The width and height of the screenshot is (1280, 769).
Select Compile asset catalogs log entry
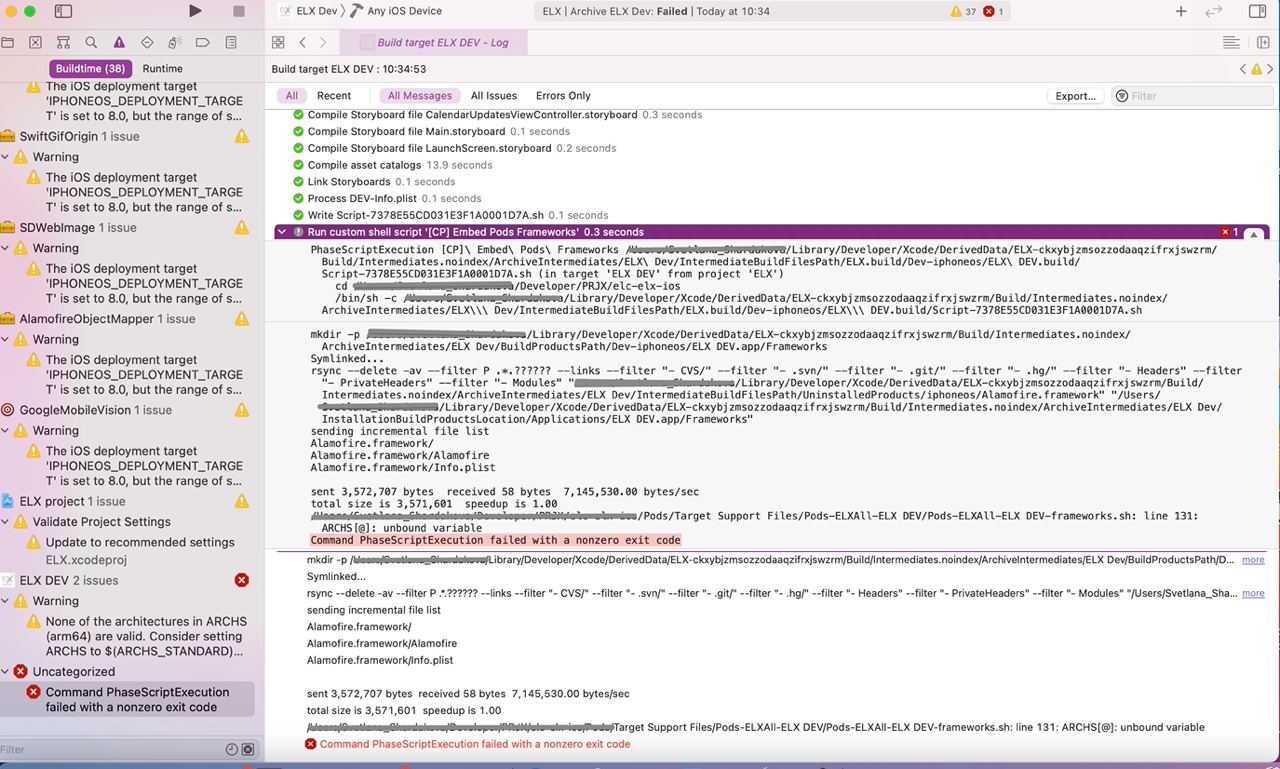click(393, 165)
